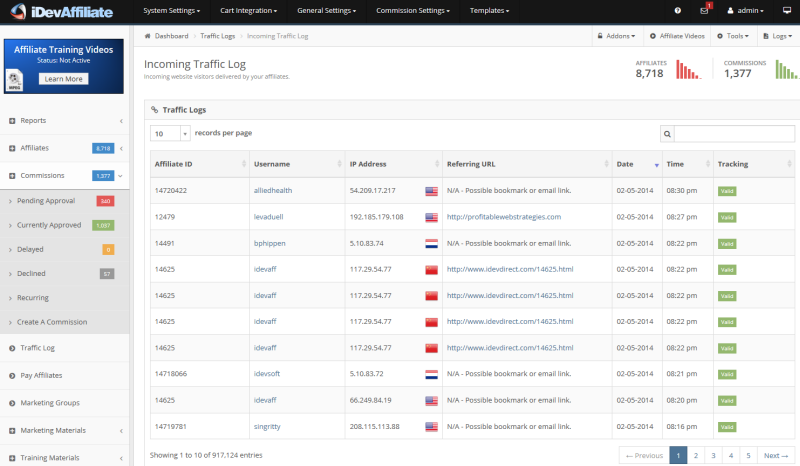Sort table by Date column
The image size is (800, 466).
(x=637, y=164)
